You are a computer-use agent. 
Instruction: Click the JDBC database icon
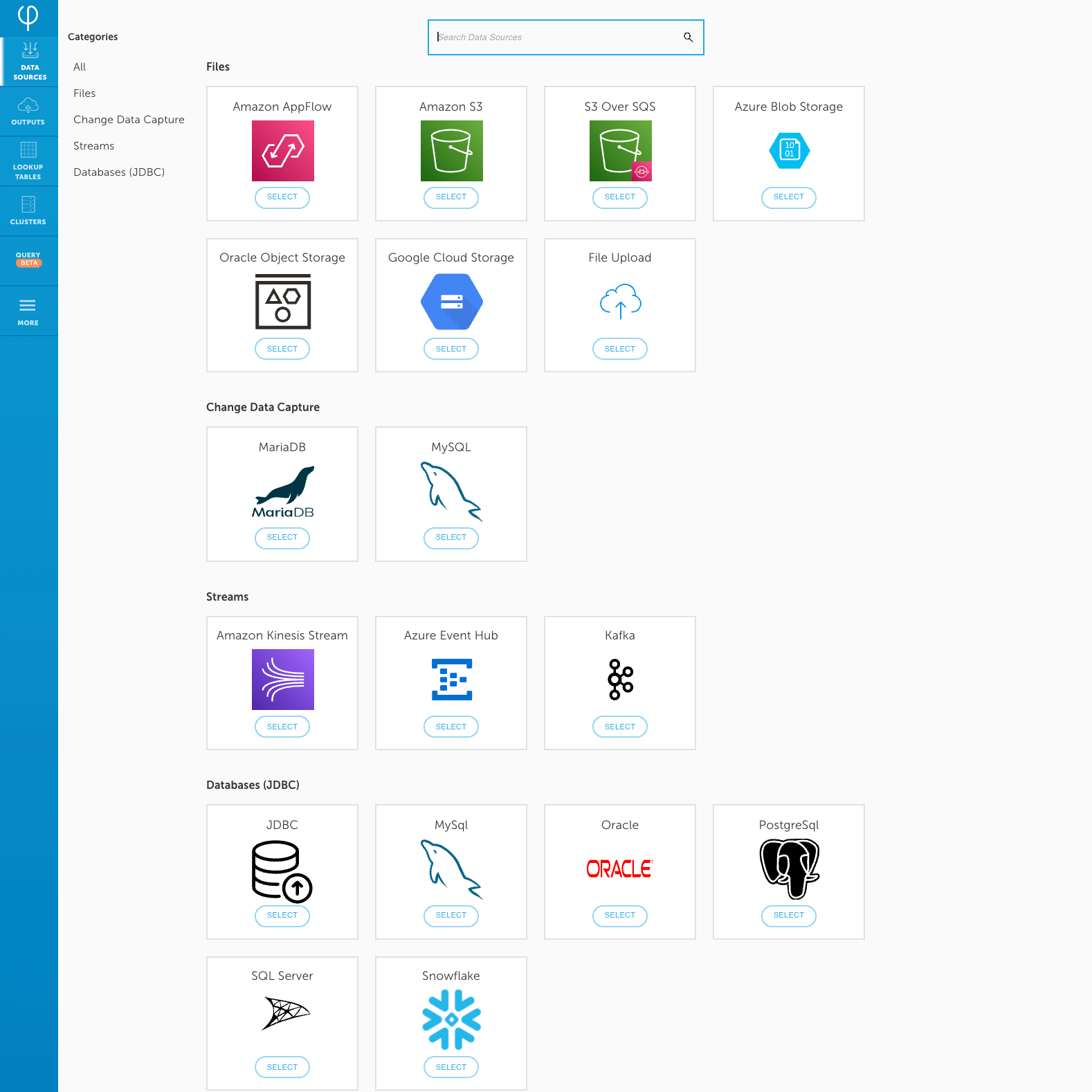[282, 872]
